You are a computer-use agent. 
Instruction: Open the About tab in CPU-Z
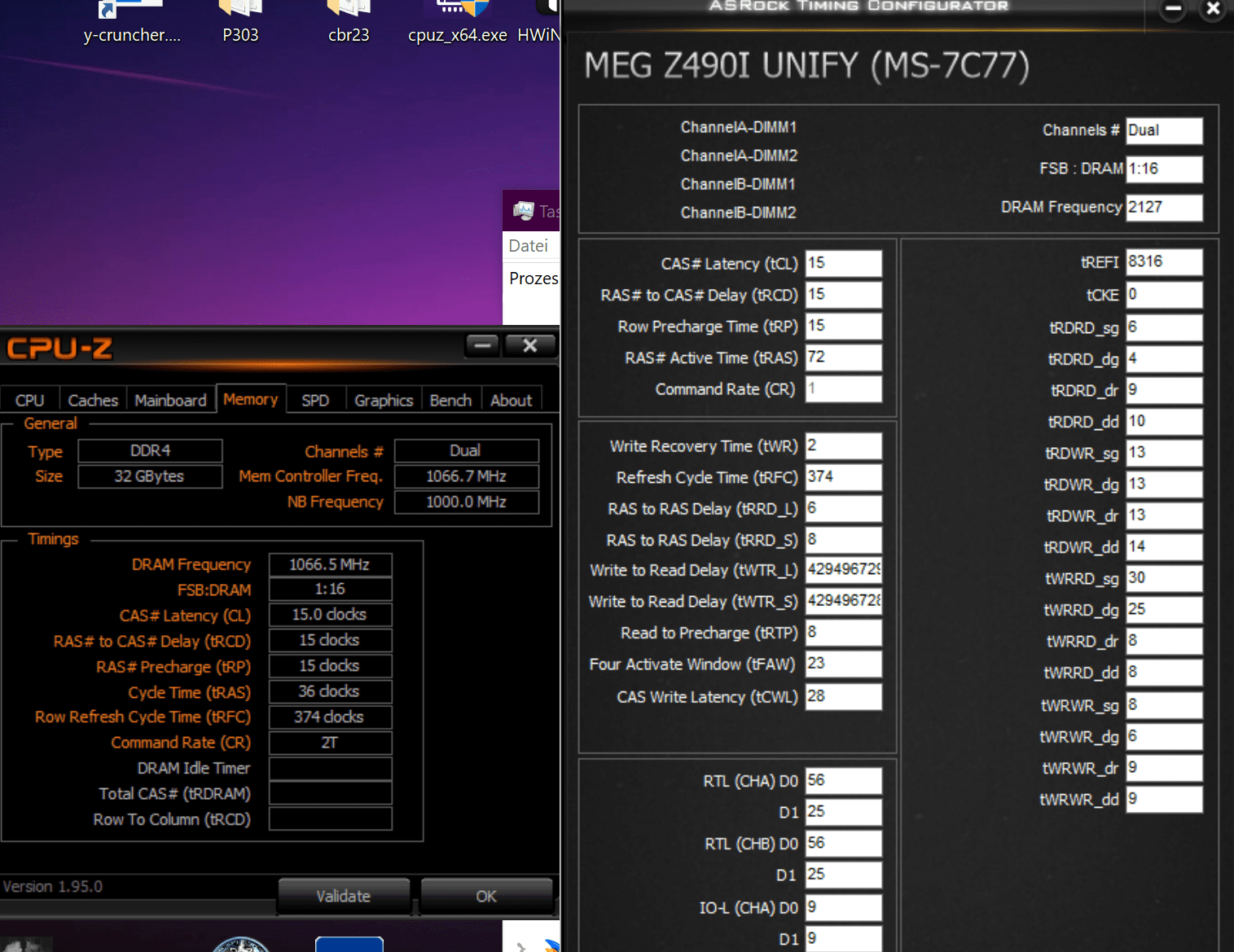511,400
